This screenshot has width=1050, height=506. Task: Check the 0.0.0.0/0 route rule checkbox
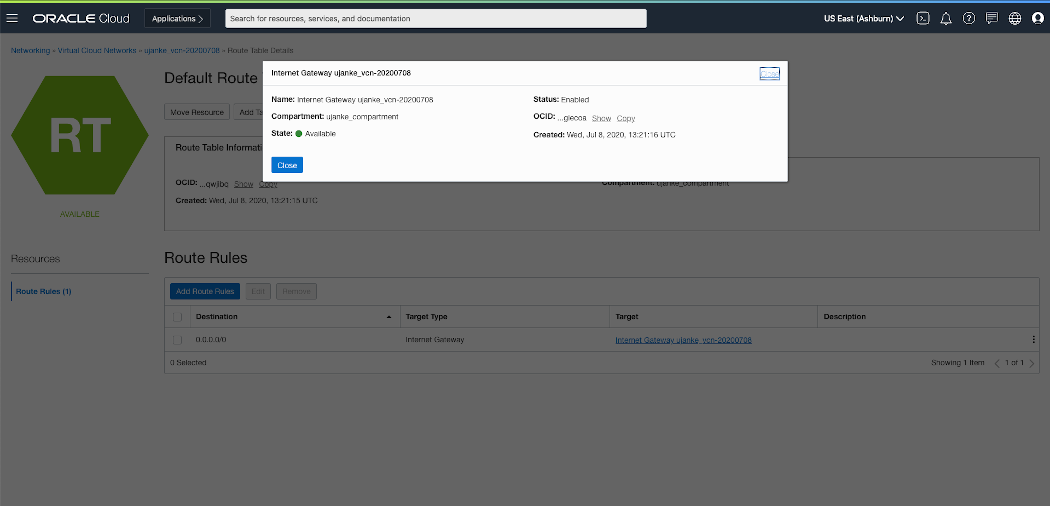pyautogui.click(x=177, y=339)
